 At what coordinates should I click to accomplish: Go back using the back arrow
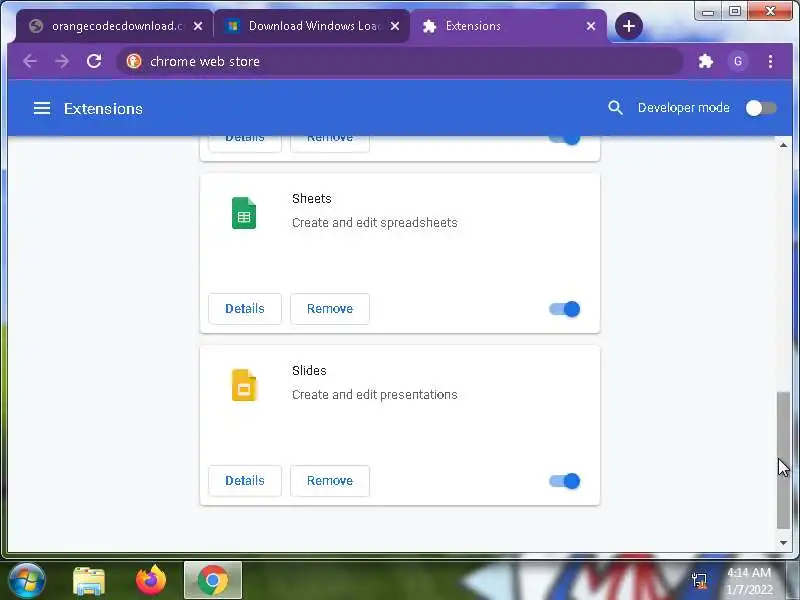point(30,61)
